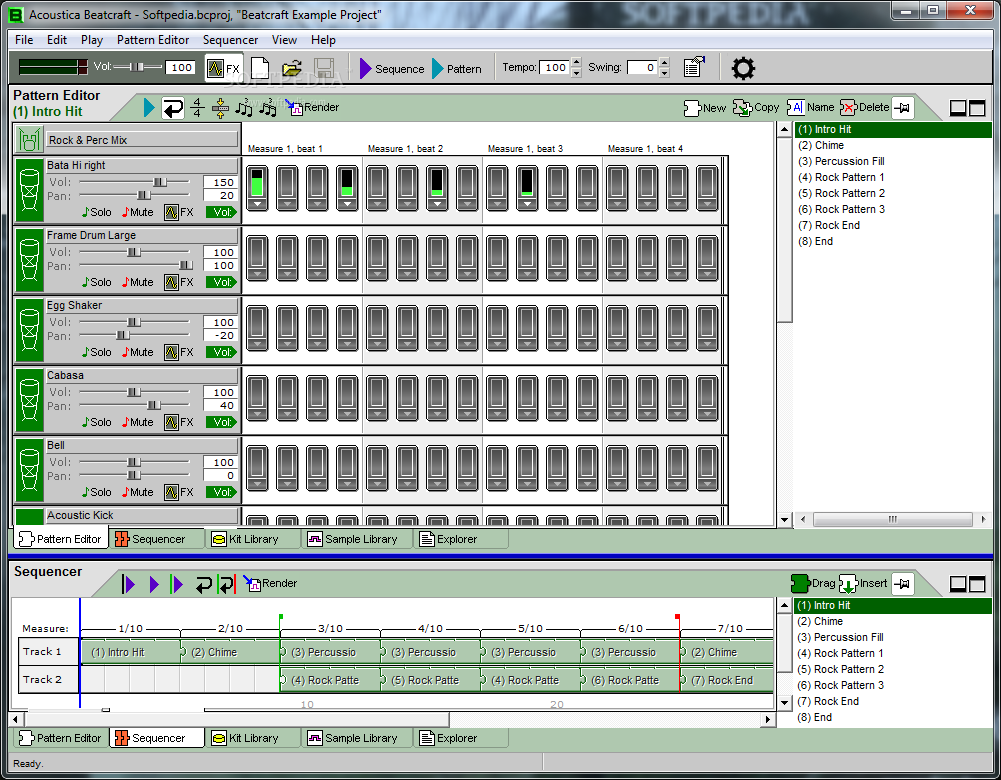Mute the Bata Hi right instrument
Image resolution: width=1001 pixels, height=780 pixels.
(137, 212)
